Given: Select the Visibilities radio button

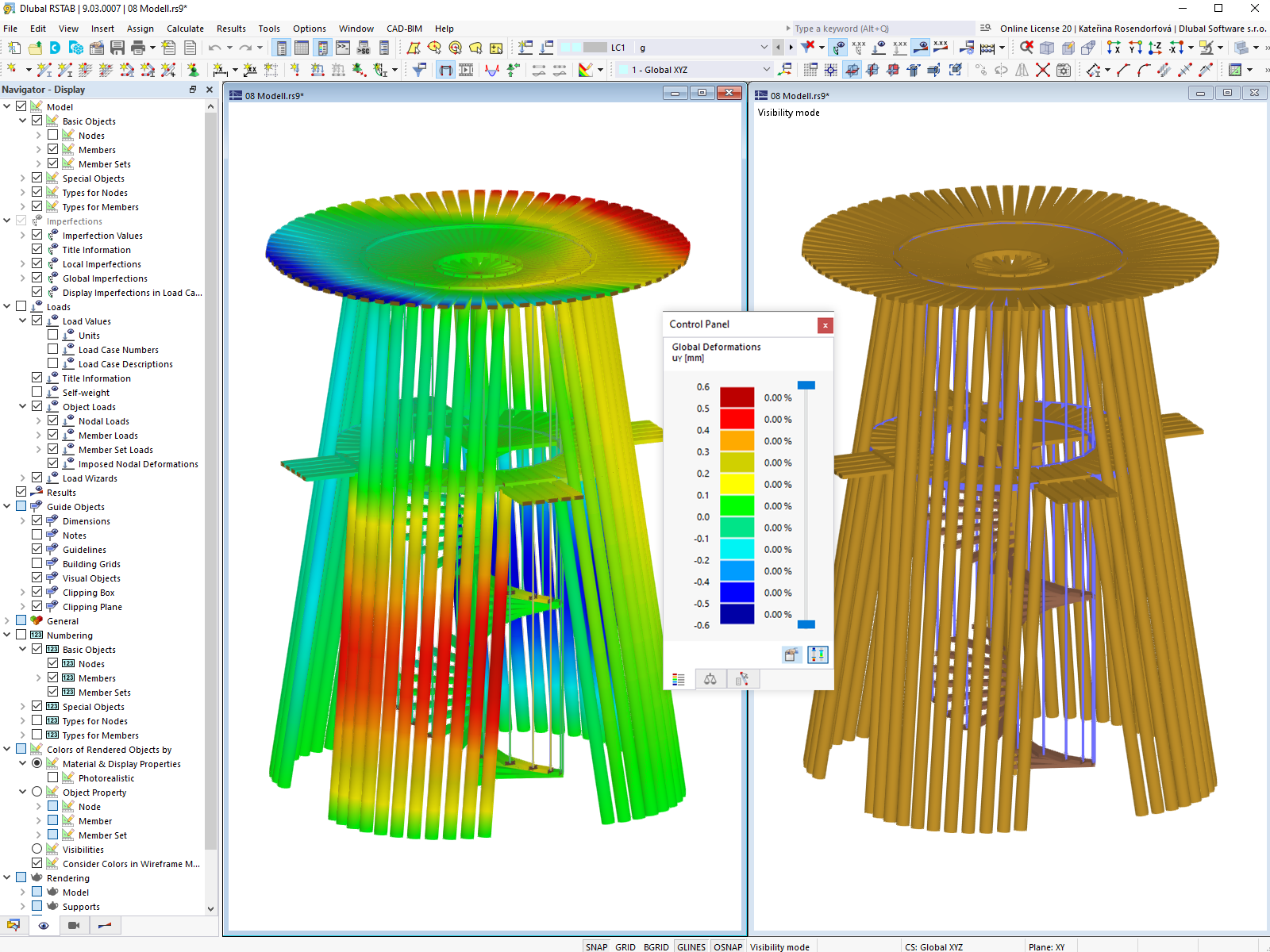Looking at the screenshot, I should tap(37, 849).
